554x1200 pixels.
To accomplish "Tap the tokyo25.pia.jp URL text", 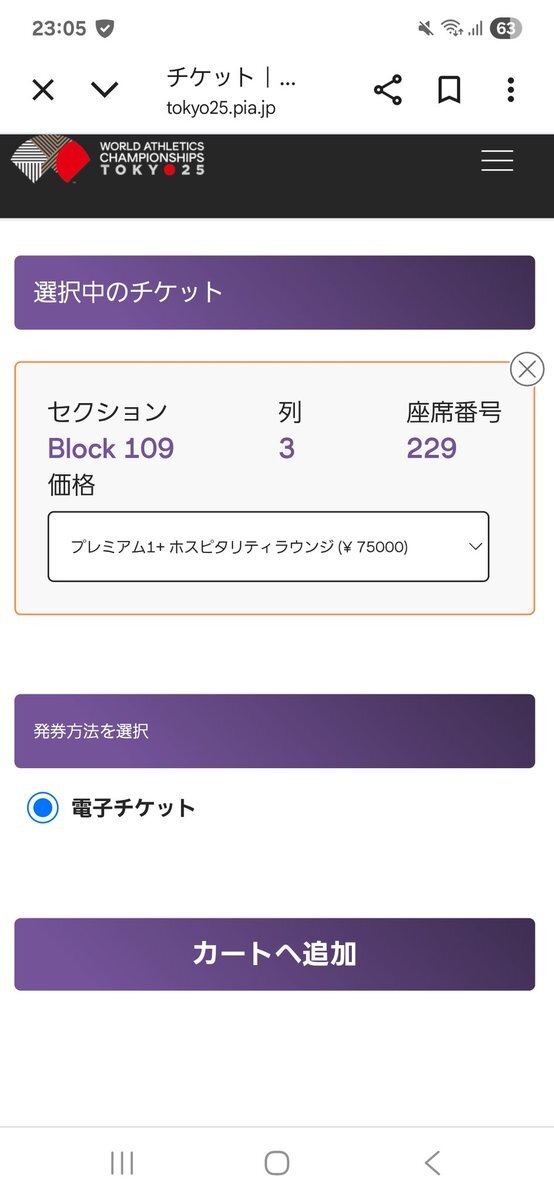I will (x=221, y=107).
